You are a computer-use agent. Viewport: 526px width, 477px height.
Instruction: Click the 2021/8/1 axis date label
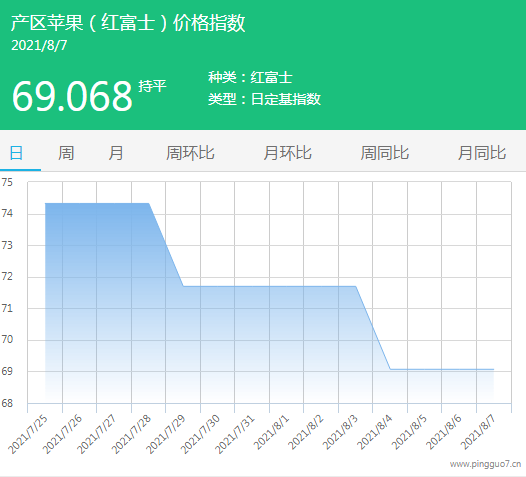pyautogui.click(x=271, y=433)
